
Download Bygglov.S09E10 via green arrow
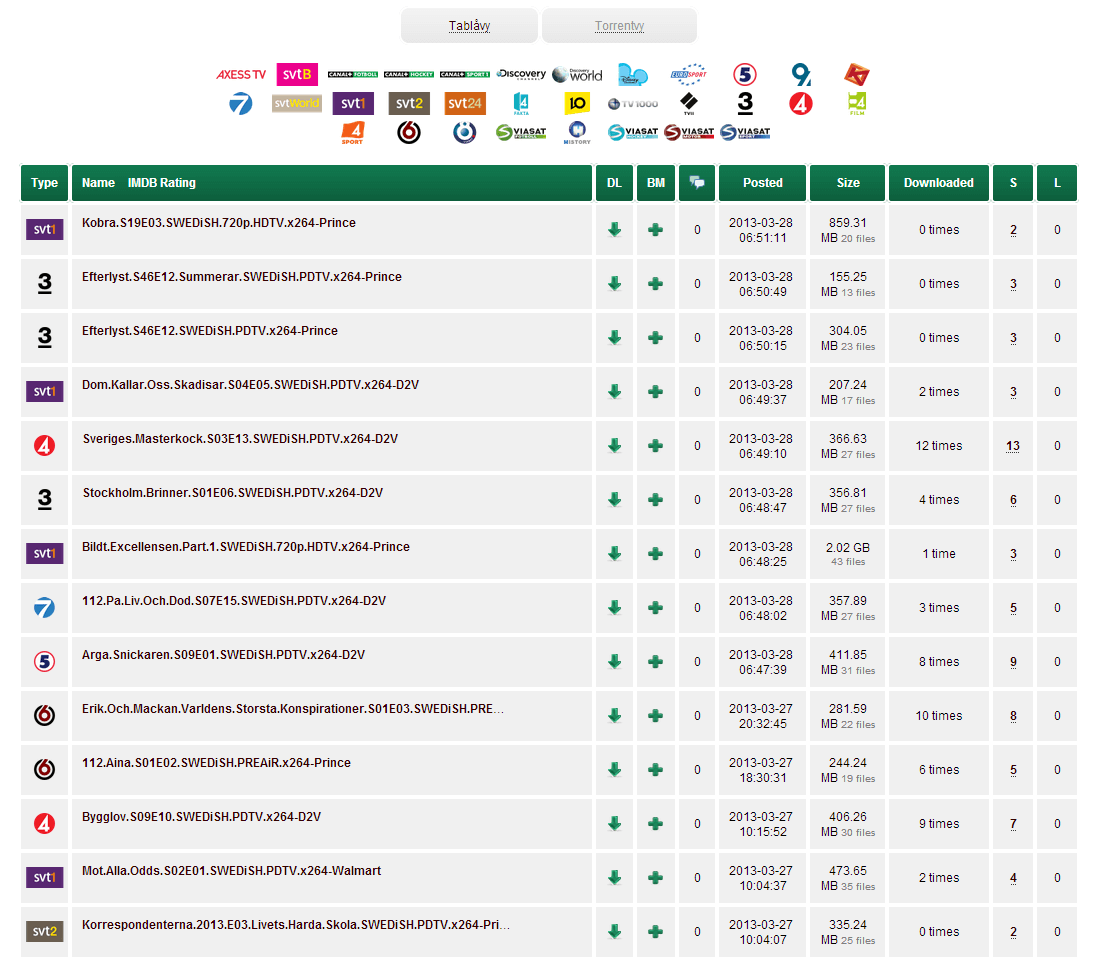coord(615,824)
